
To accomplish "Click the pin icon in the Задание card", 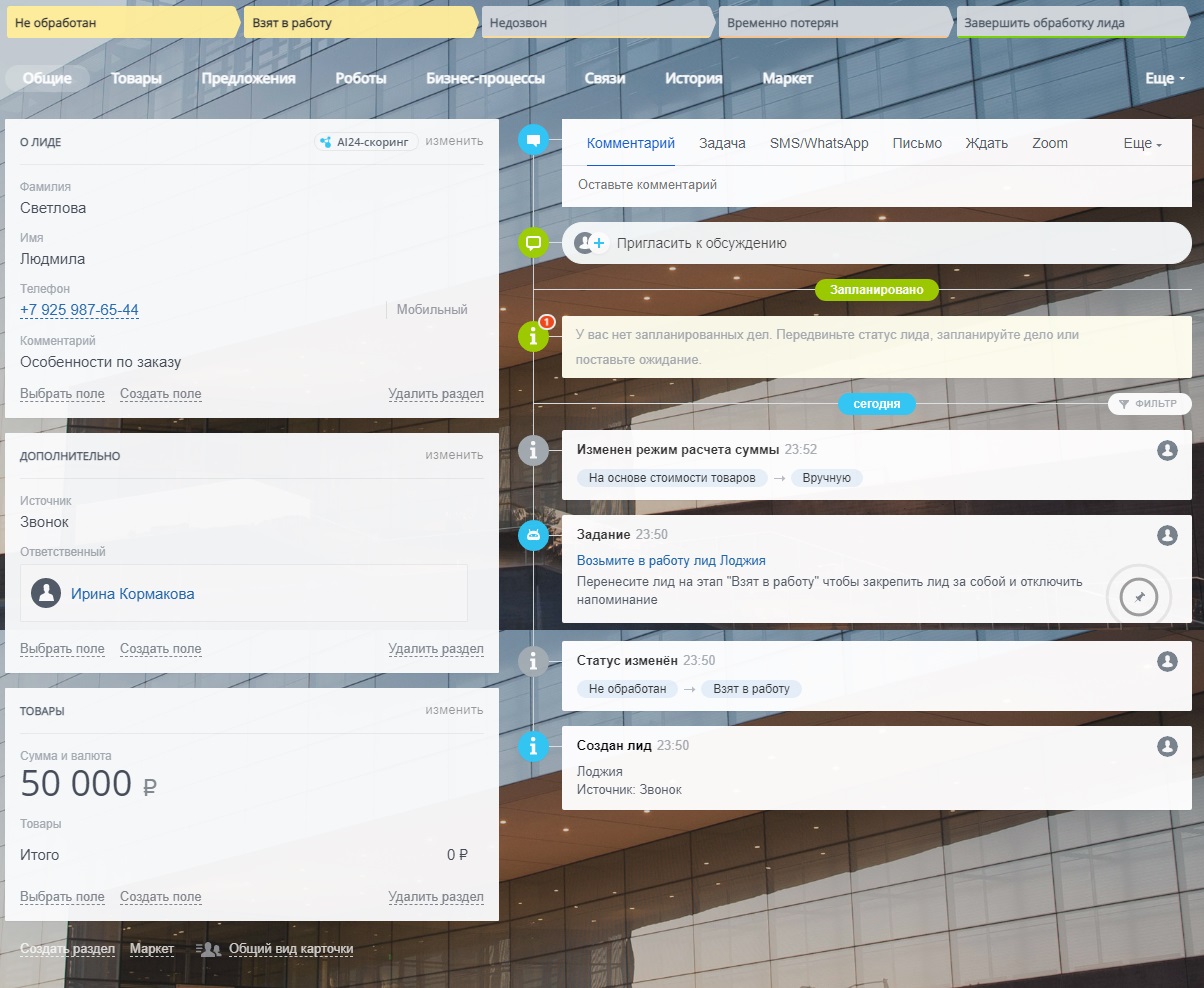I will point(1139,597).
